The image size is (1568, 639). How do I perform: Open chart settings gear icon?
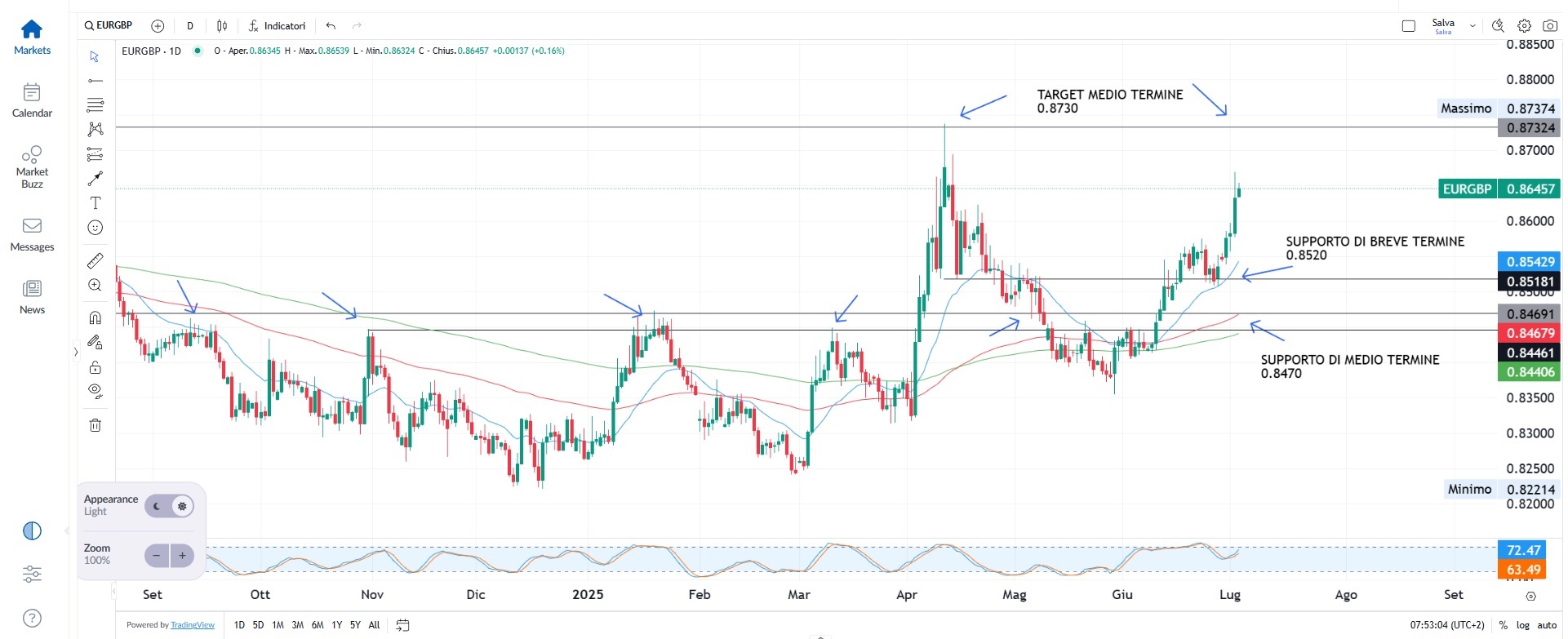pos(1524,26)
